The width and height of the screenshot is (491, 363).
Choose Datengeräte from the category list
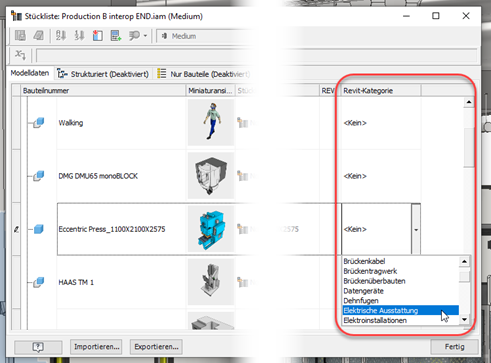[401, 291]
